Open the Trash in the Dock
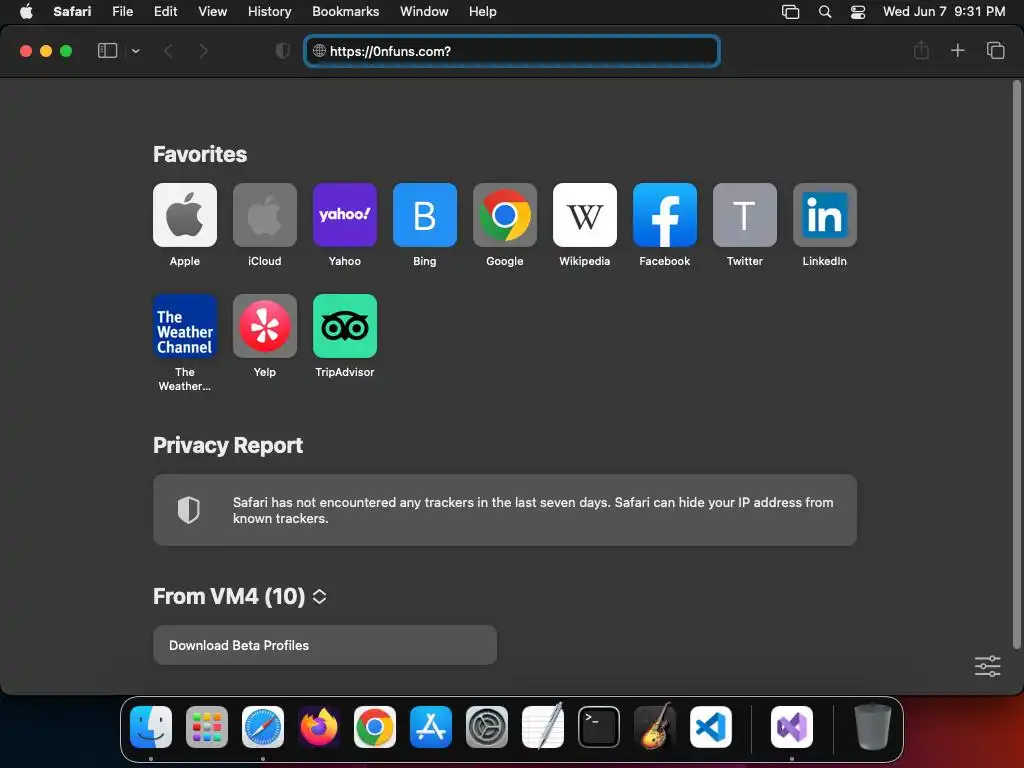The image size is (1024, 768). (x=872, y=727)
